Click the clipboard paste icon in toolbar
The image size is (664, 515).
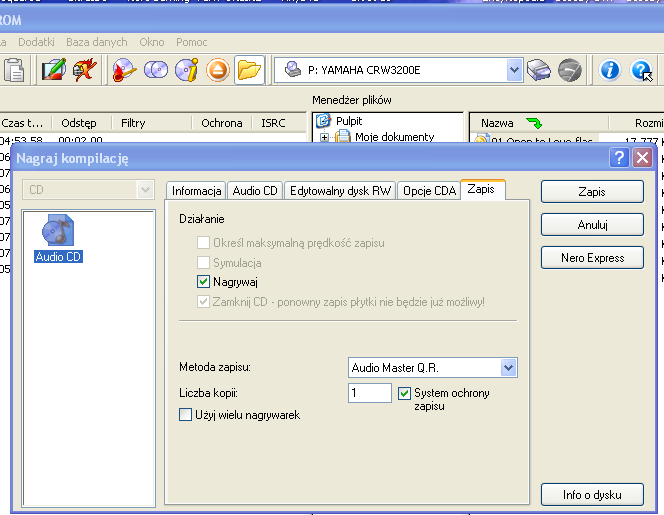click(x=14, y=70)
